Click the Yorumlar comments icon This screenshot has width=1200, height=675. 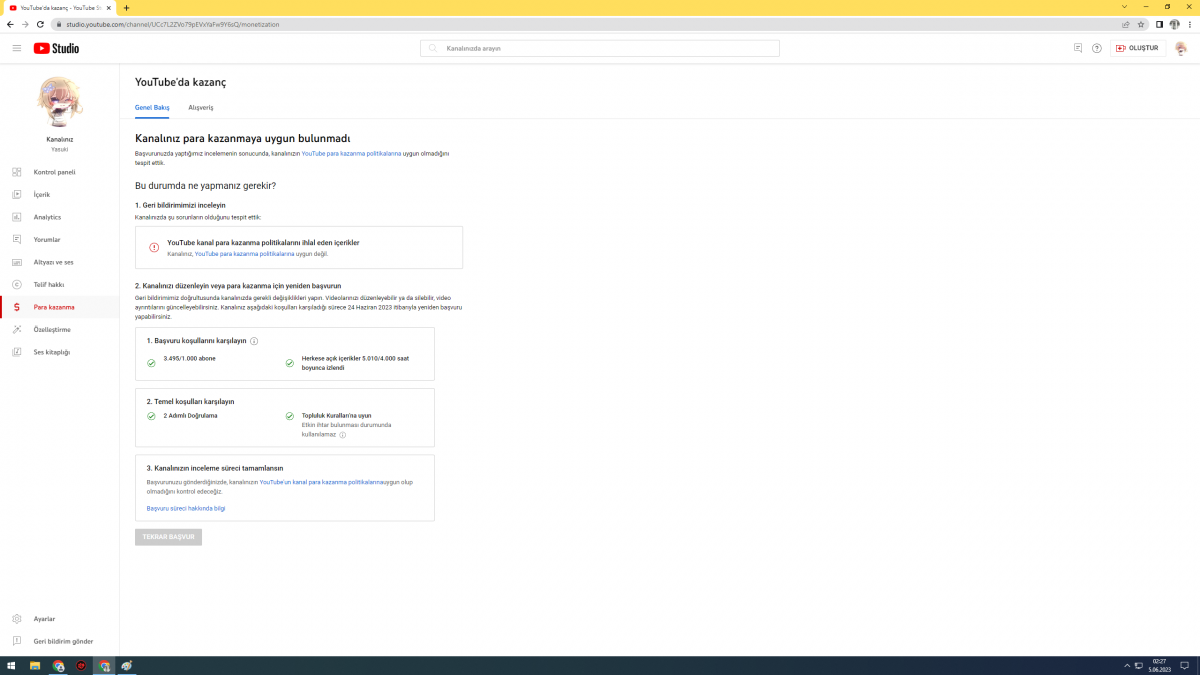tap(17, 240)
